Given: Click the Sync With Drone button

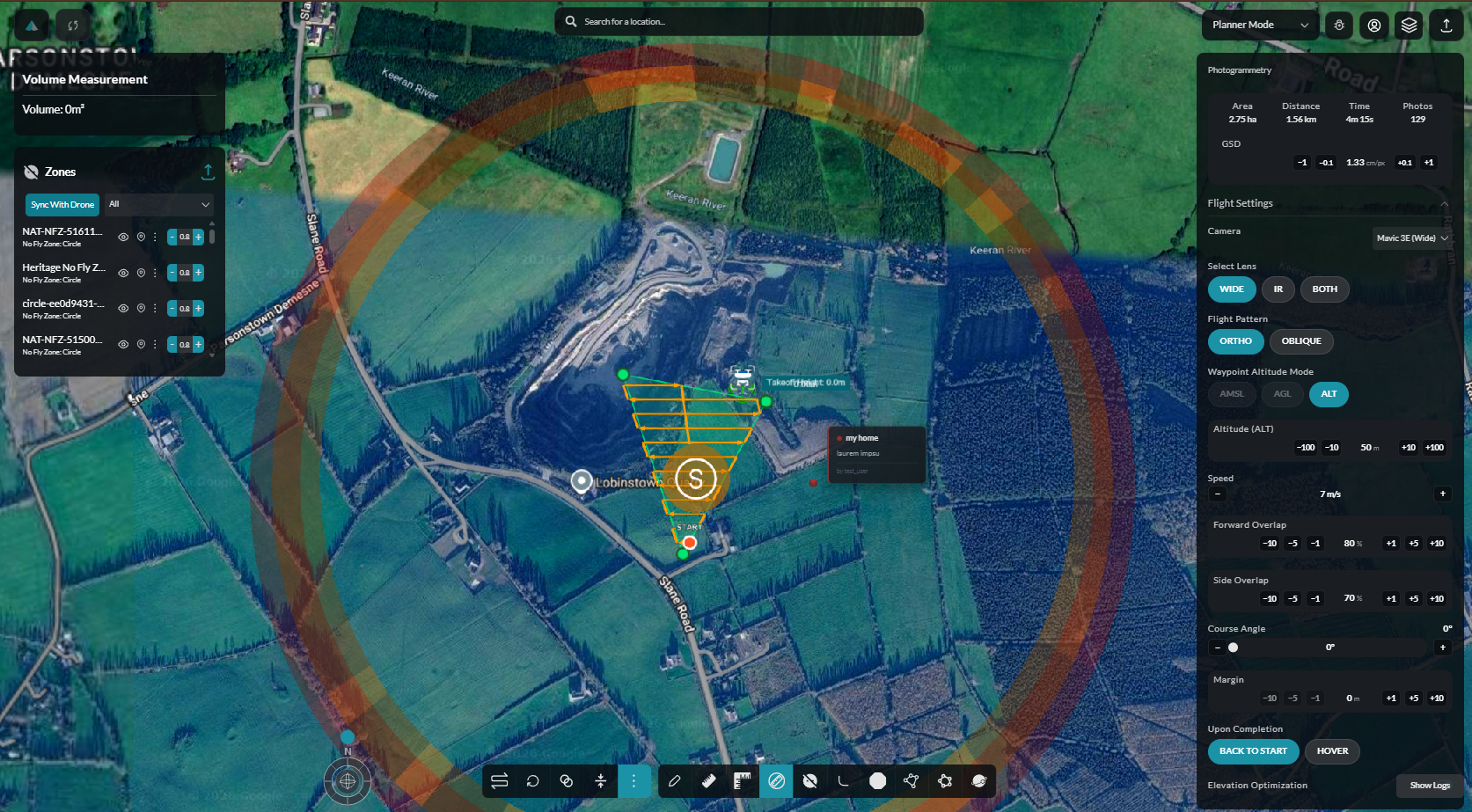Looking at the screenshot, I should pyautogui.click(x=62, y=205).
